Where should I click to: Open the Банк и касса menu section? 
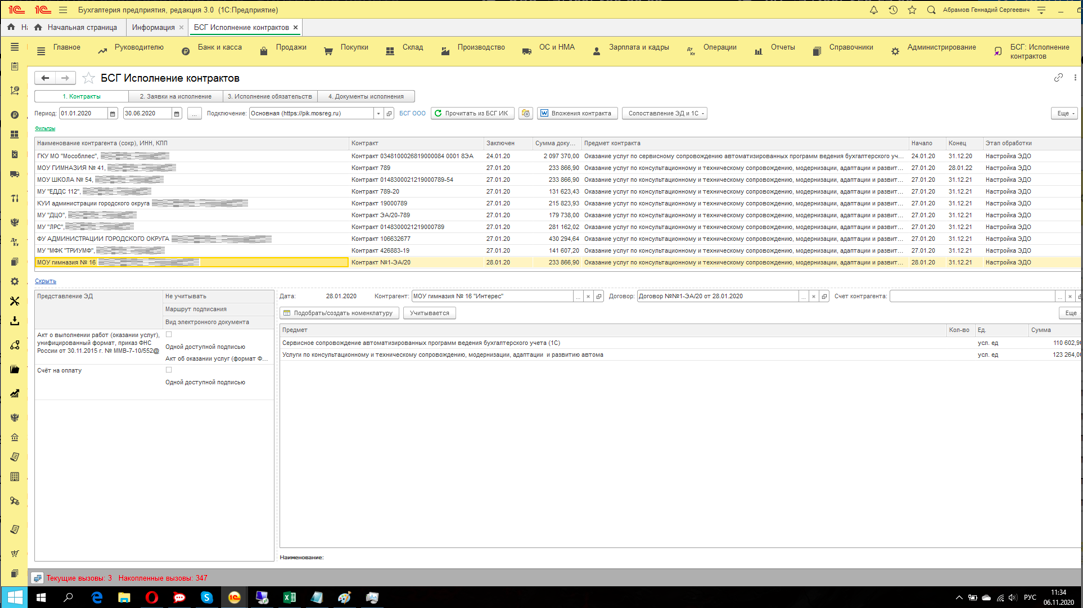click(218, 48)
